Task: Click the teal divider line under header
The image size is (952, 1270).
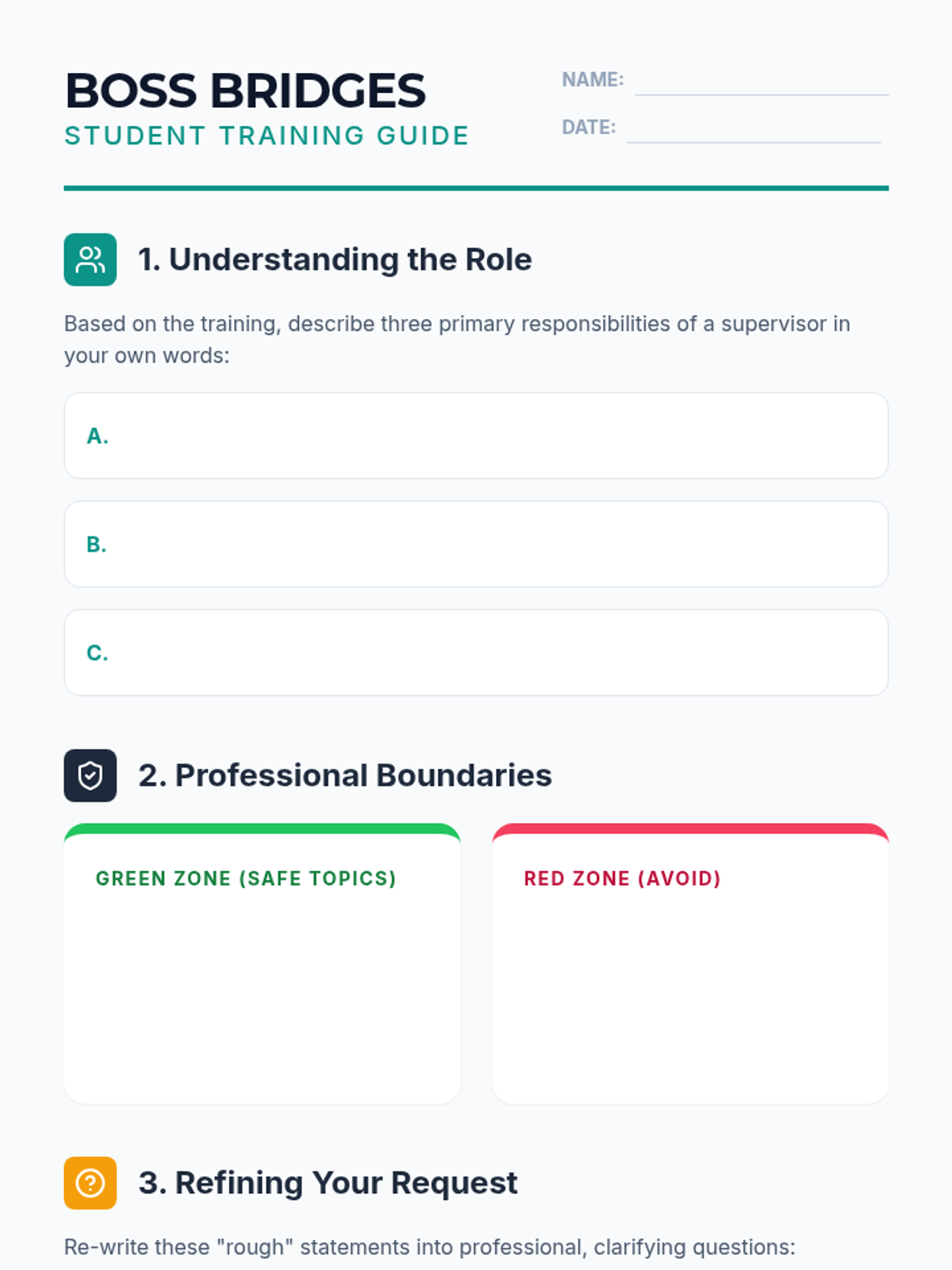Action: click(x=476, y=188)
